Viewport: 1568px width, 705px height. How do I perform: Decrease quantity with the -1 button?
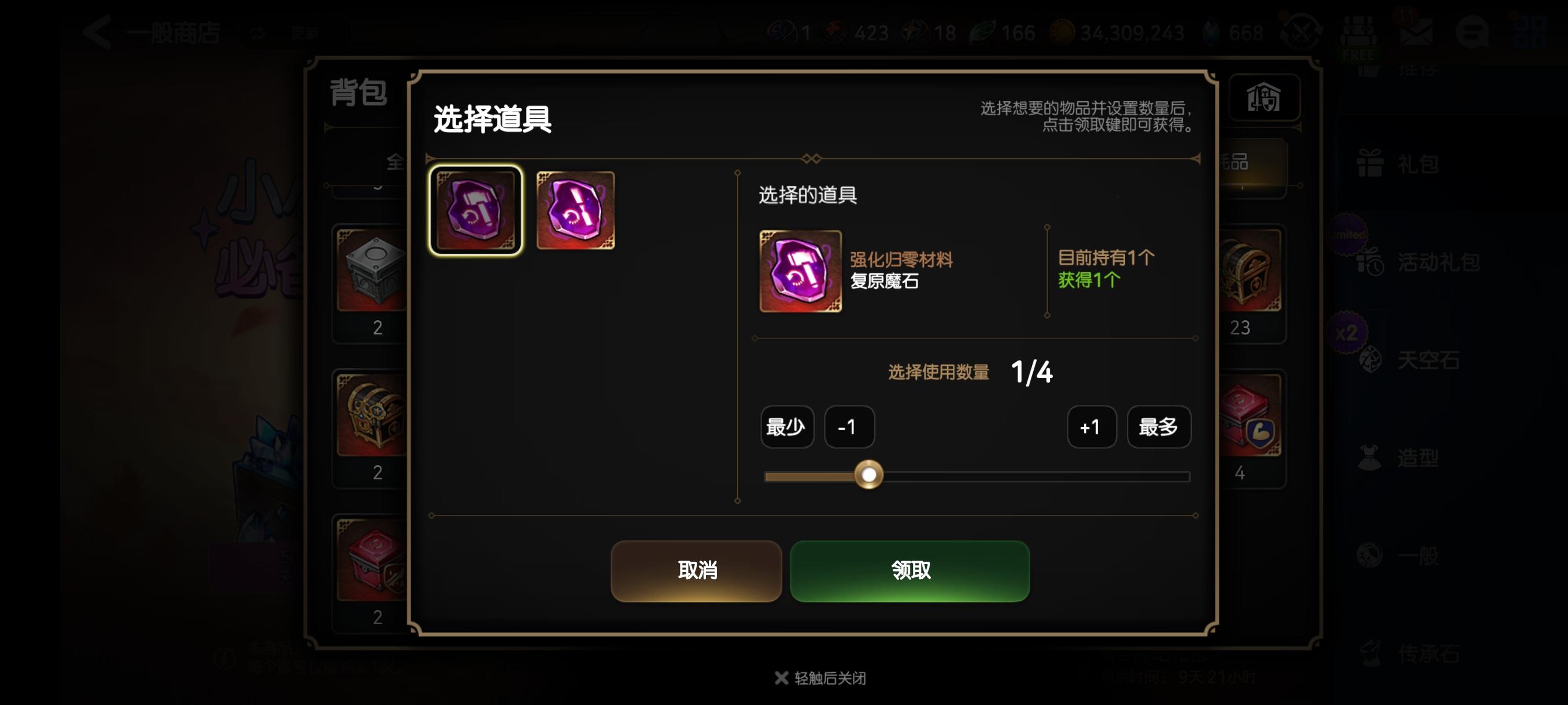tap(849, 427)
